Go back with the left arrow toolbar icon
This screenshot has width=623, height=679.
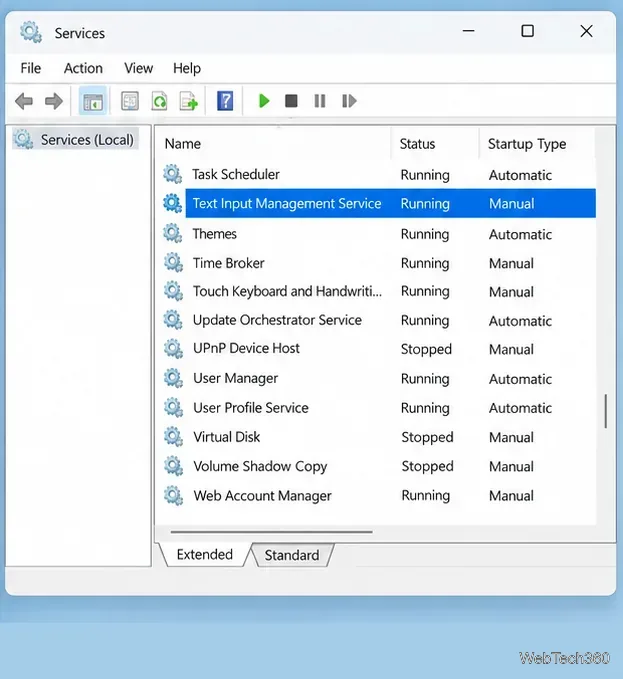(24, 101)
